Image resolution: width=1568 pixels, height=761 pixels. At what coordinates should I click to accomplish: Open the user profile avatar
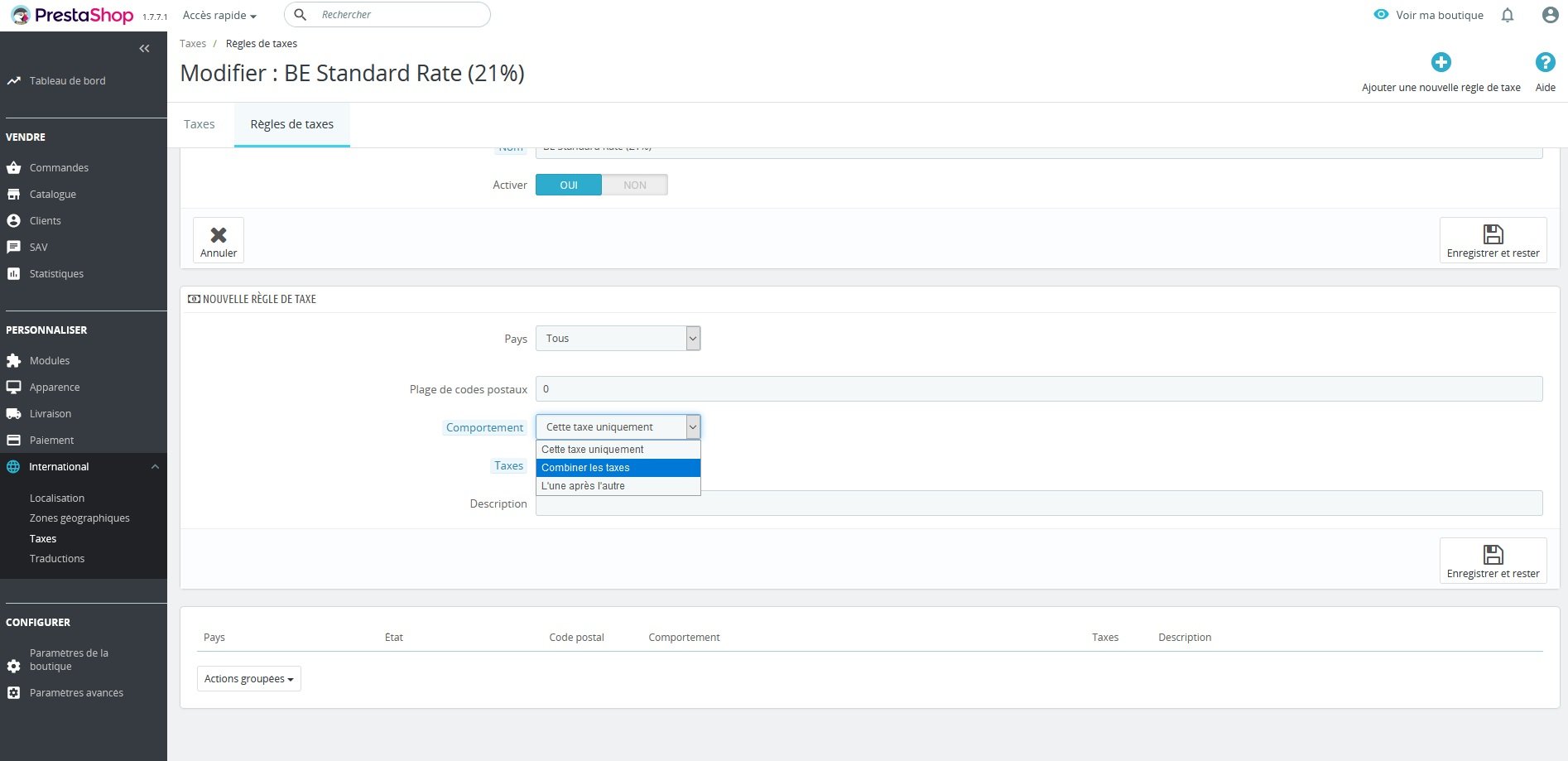(x=1550, y=15)
